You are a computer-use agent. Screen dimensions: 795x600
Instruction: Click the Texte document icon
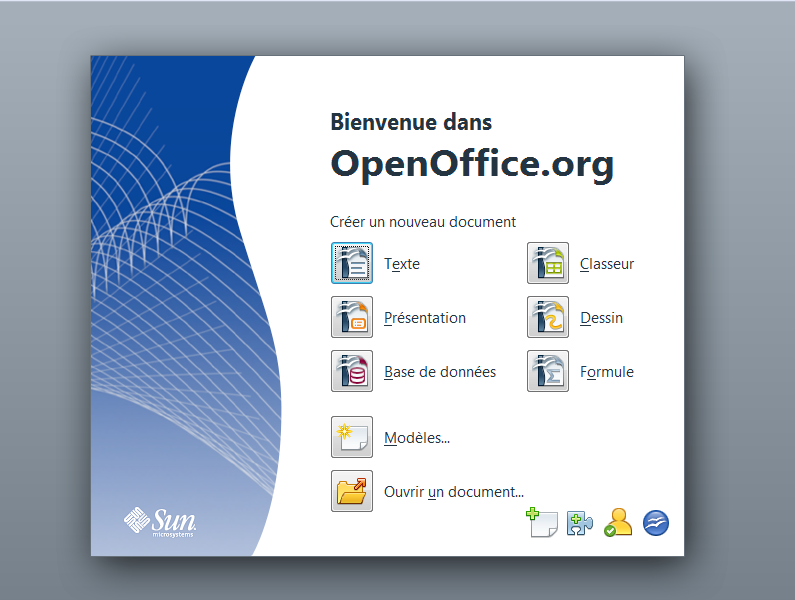pyautogui.click(x=352, y=264)
